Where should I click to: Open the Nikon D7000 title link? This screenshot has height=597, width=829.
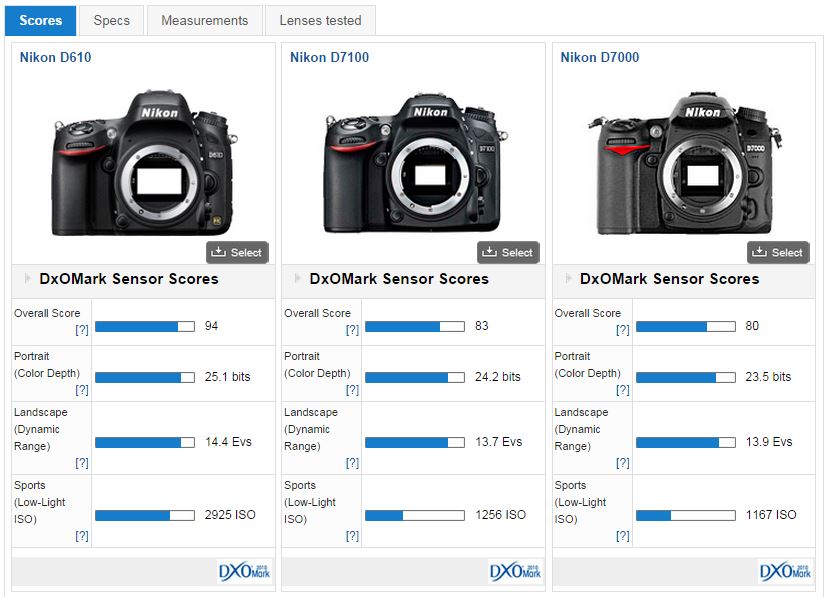[x=600, y=57]
